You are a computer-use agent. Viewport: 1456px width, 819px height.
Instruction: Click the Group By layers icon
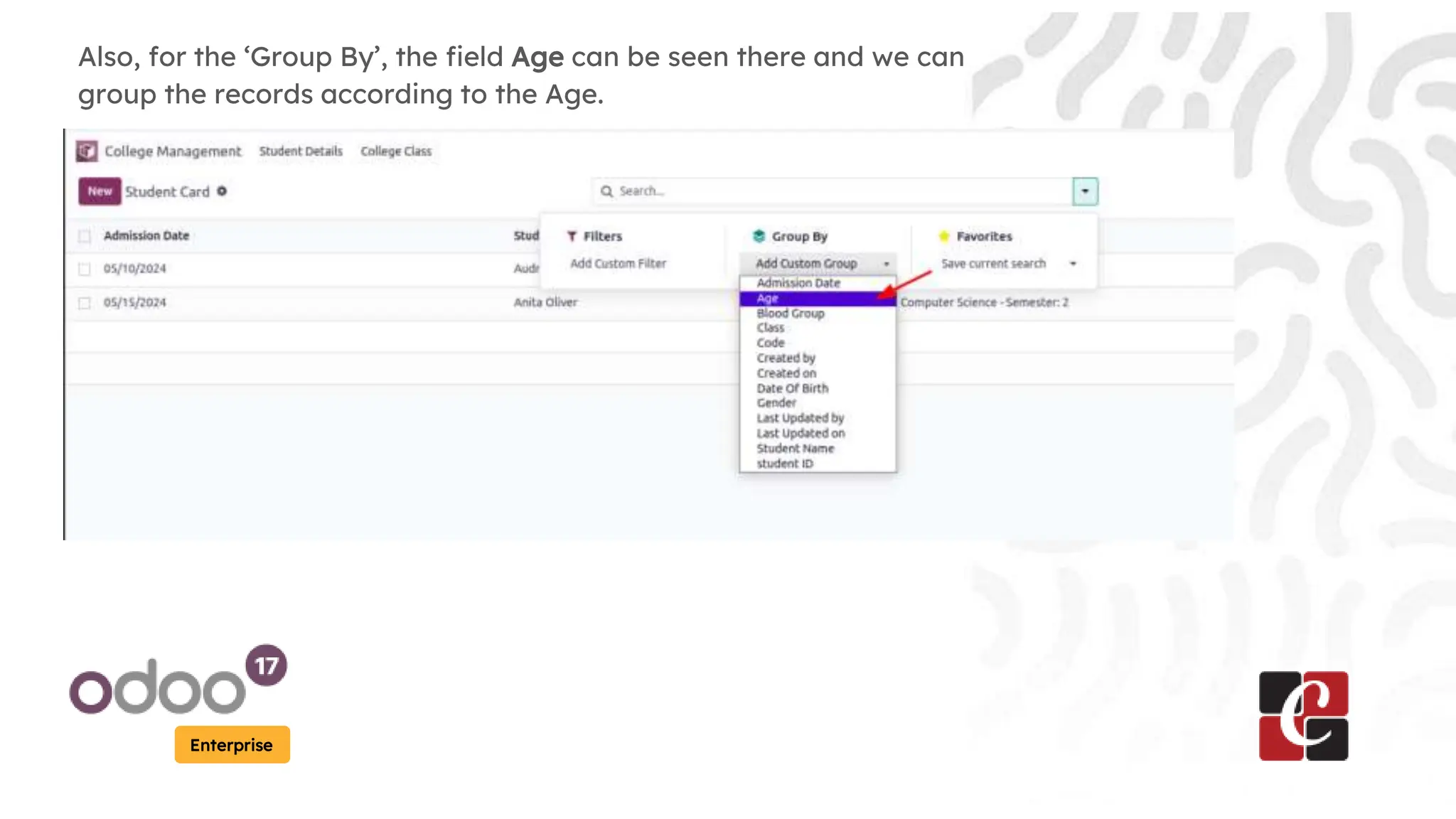click(x=759, y=236)
